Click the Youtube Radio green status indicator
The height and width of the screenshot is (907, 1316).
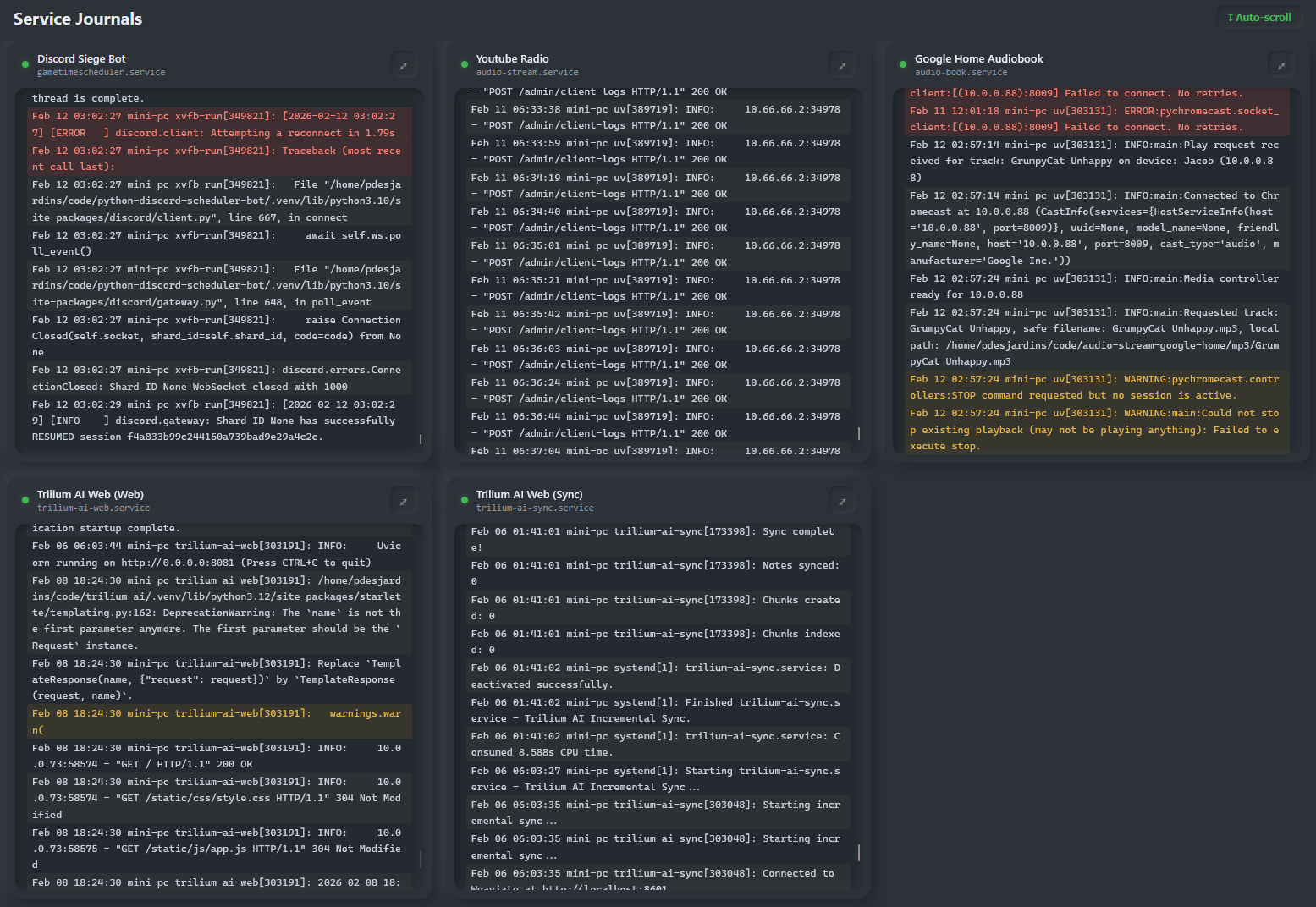(x=464, y=64)
